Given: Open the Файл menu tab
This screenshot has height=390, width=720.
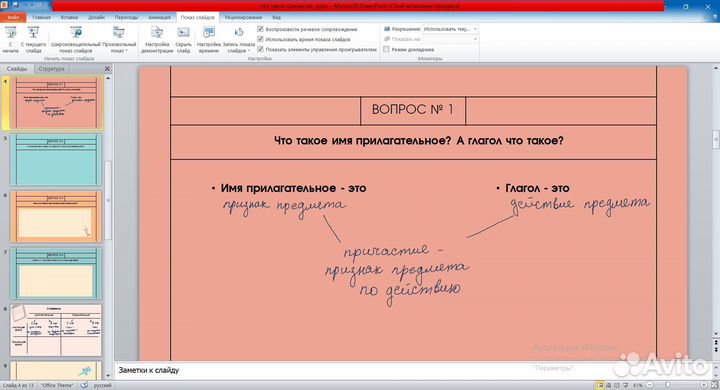Looking at the screenshot, I should coord(13,17).
